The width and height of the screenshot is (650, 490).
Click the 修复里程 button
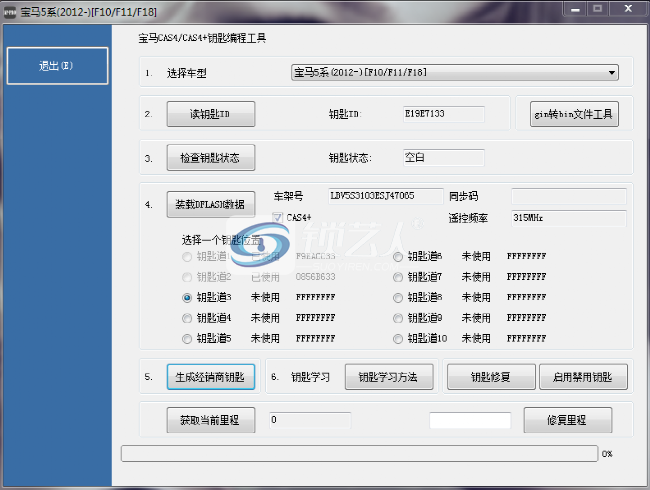(x=568, y=420)
